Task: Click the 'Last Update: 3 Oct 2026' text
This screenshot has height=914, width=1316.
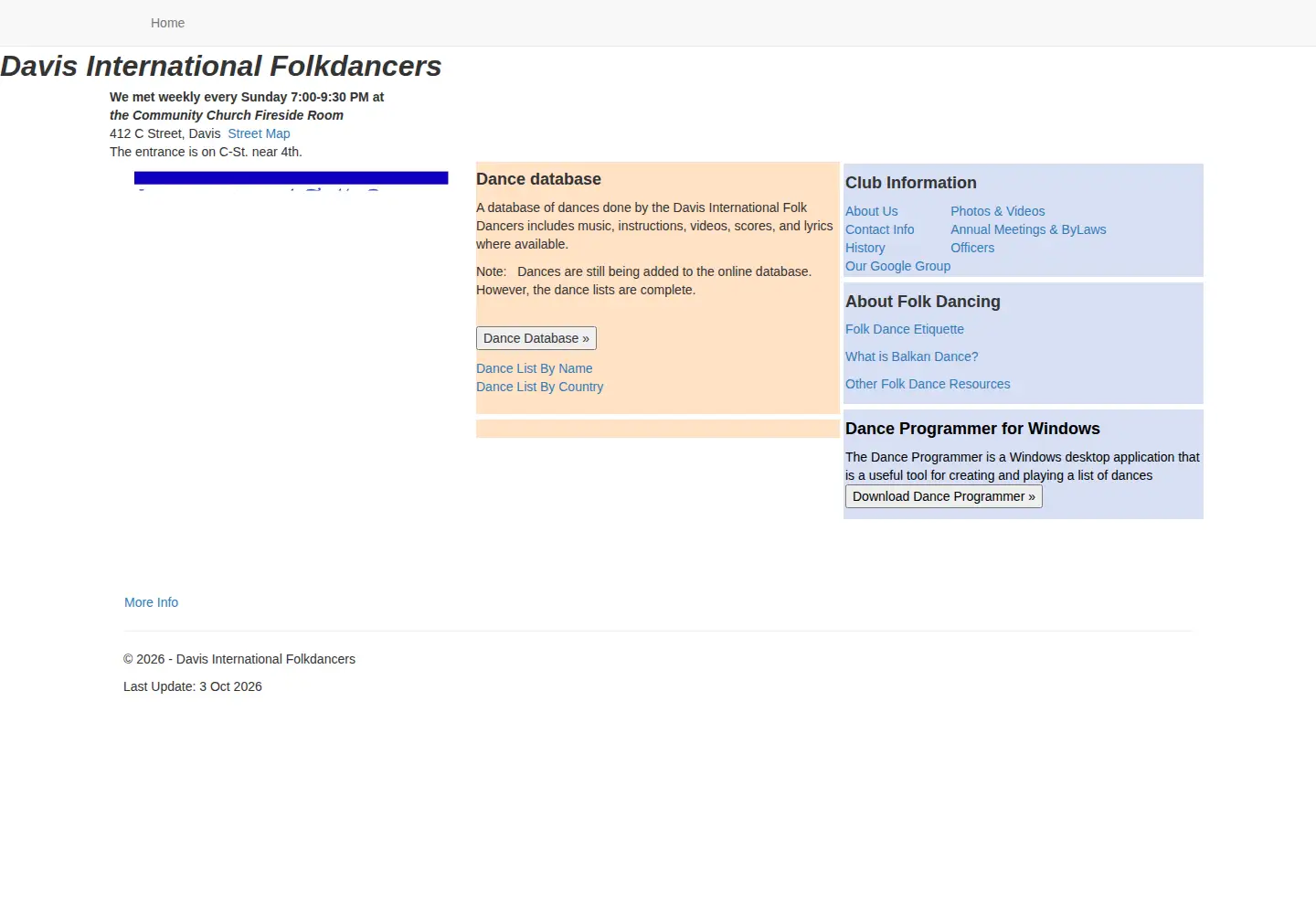Action: click(x=193, y=686)
